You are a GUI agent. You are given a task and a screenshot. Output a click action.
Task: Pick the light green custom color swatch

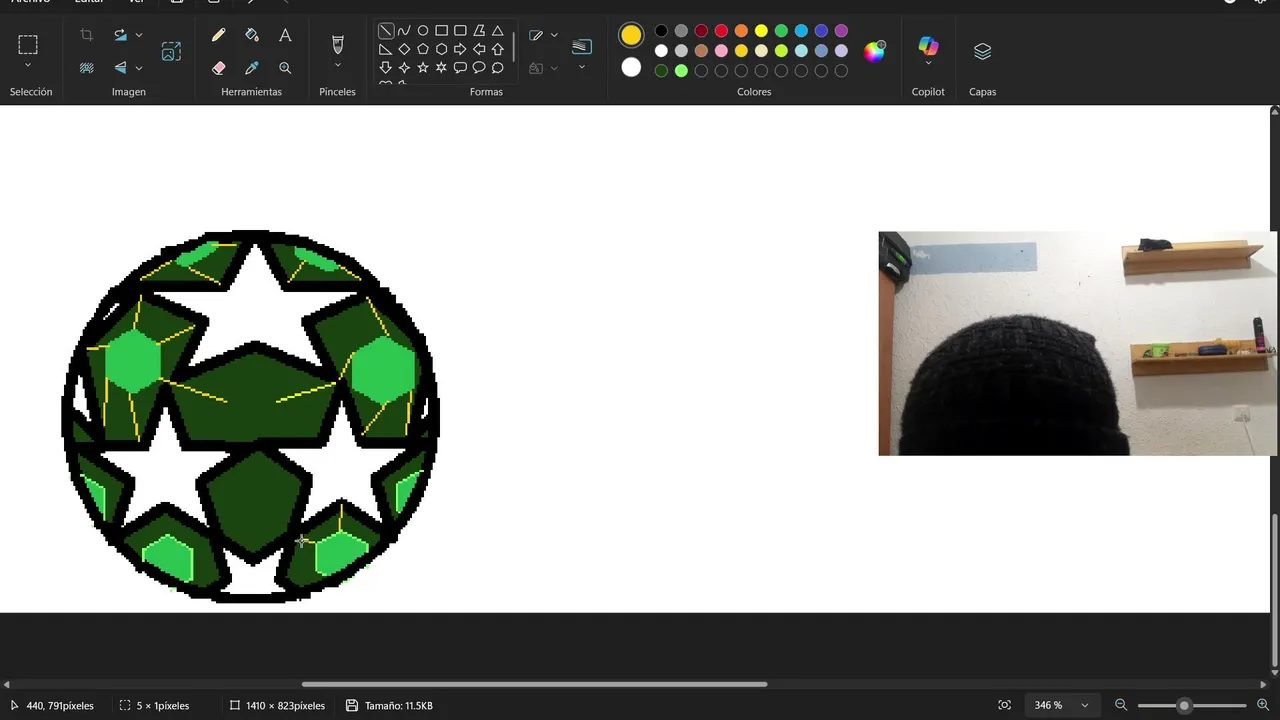click(681, 71)
